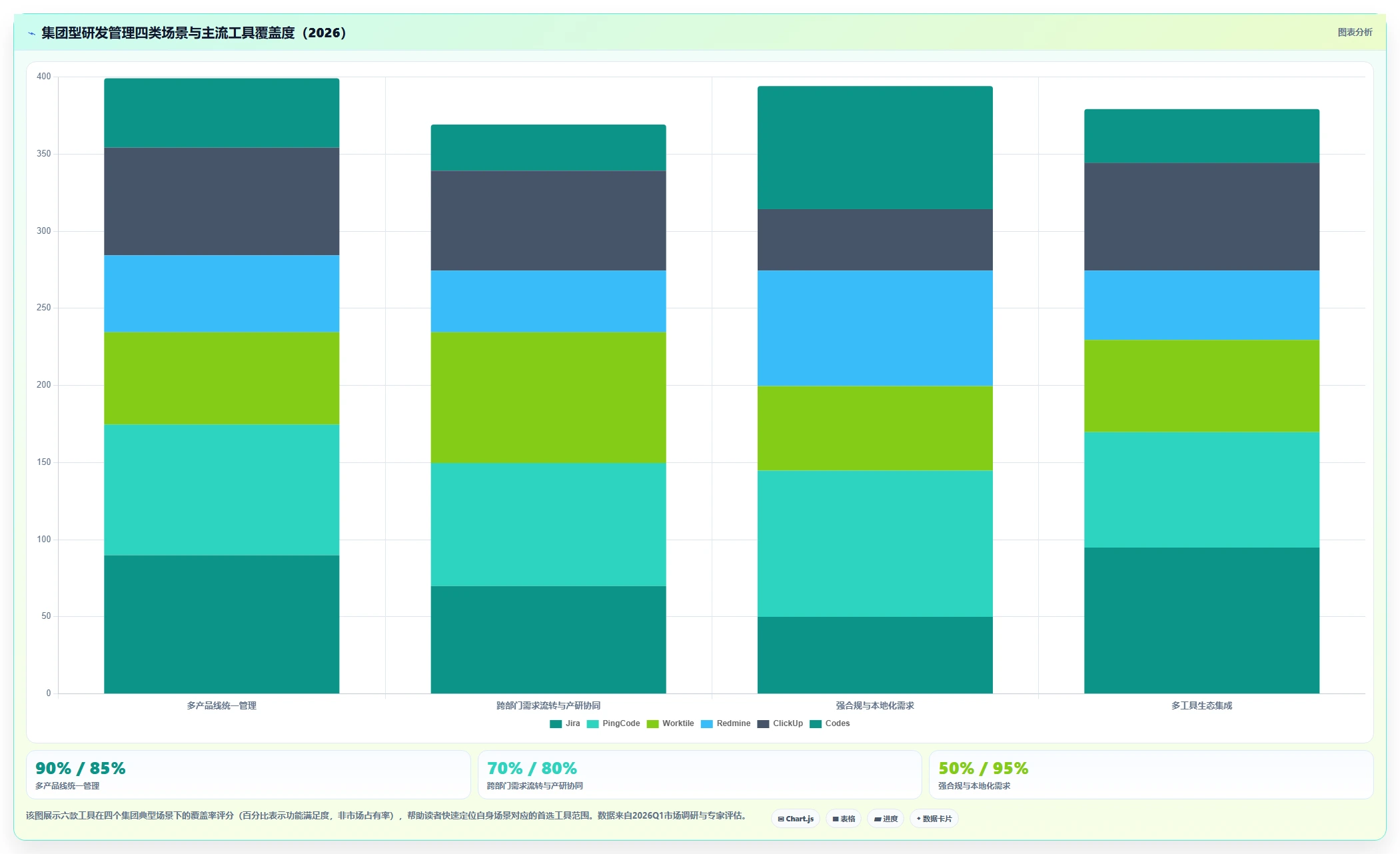
Task: Click the PingCode segment of the 多产品线统一管理 bar
Action: pyautogui.click(x=221, y=490)
